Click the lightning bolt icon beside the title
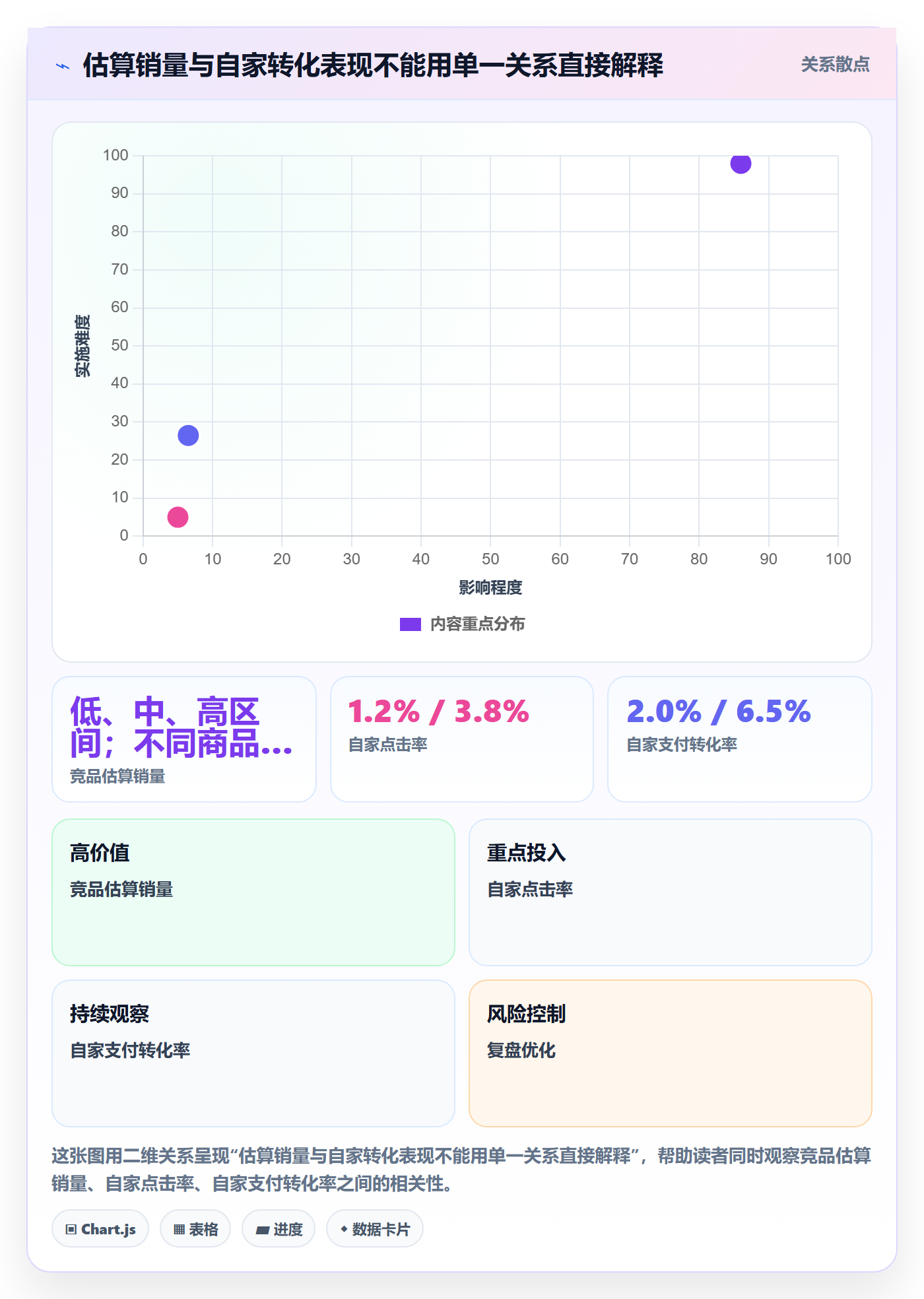The width and height of the screenshot is (924, 1299). pos(63,66)
